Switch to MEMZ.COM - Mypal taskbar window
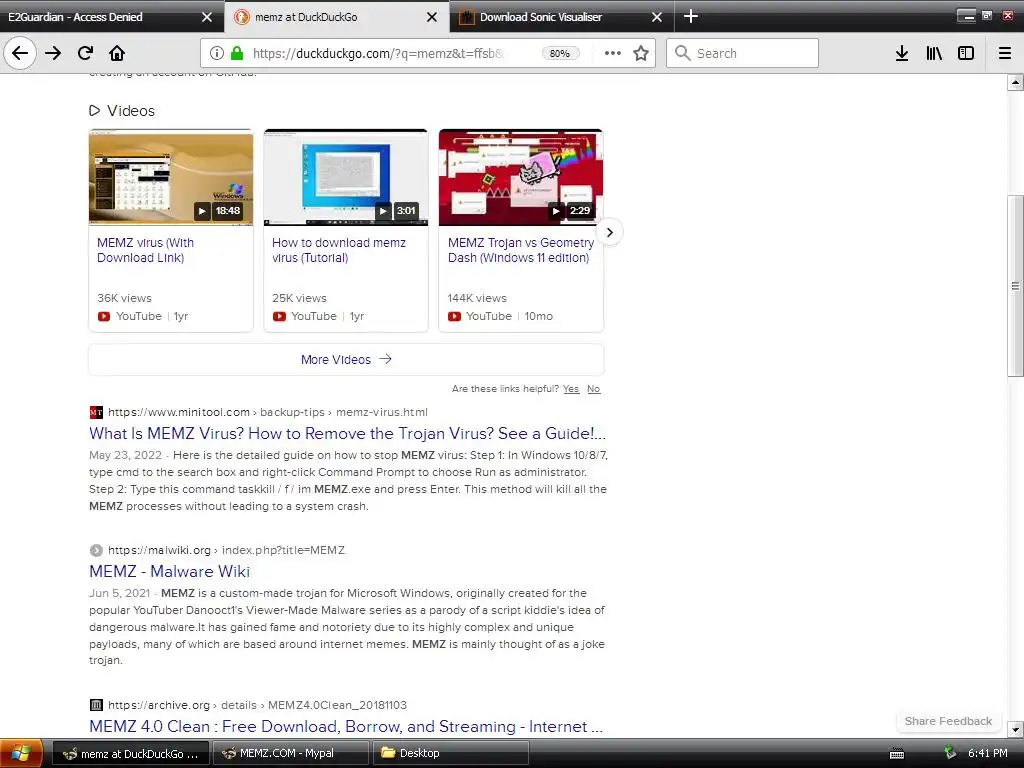Screen dimensions: 1024x768 pos(291,753)
